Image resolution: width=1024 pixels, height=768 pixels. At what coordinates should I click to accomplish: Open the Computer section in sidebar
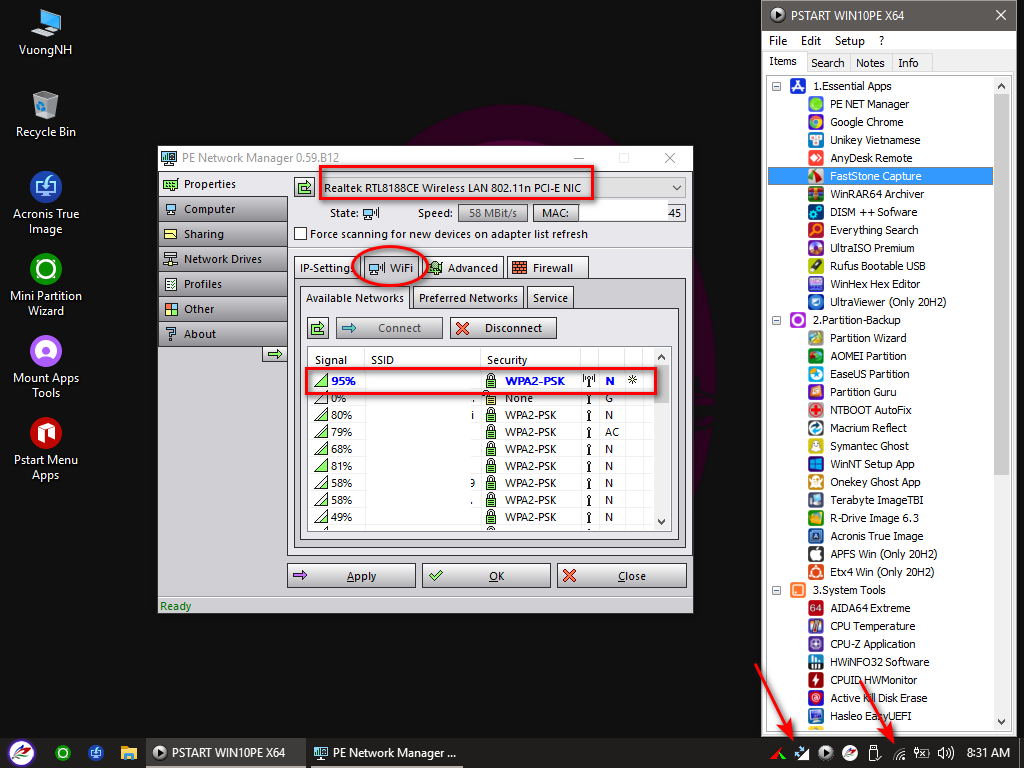click(x=223, y=209)
